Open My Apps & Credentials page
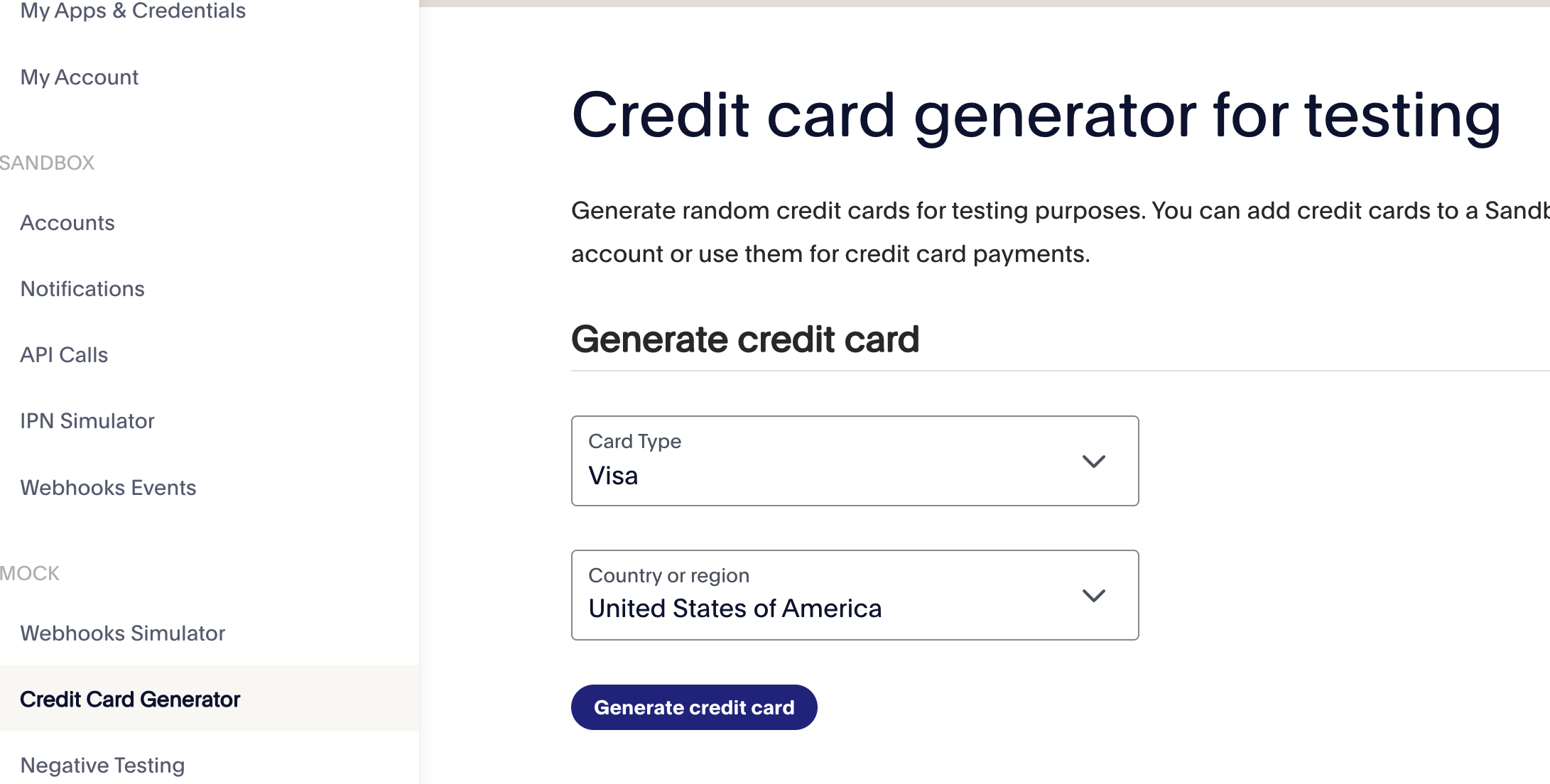 (x=133, y=11)
